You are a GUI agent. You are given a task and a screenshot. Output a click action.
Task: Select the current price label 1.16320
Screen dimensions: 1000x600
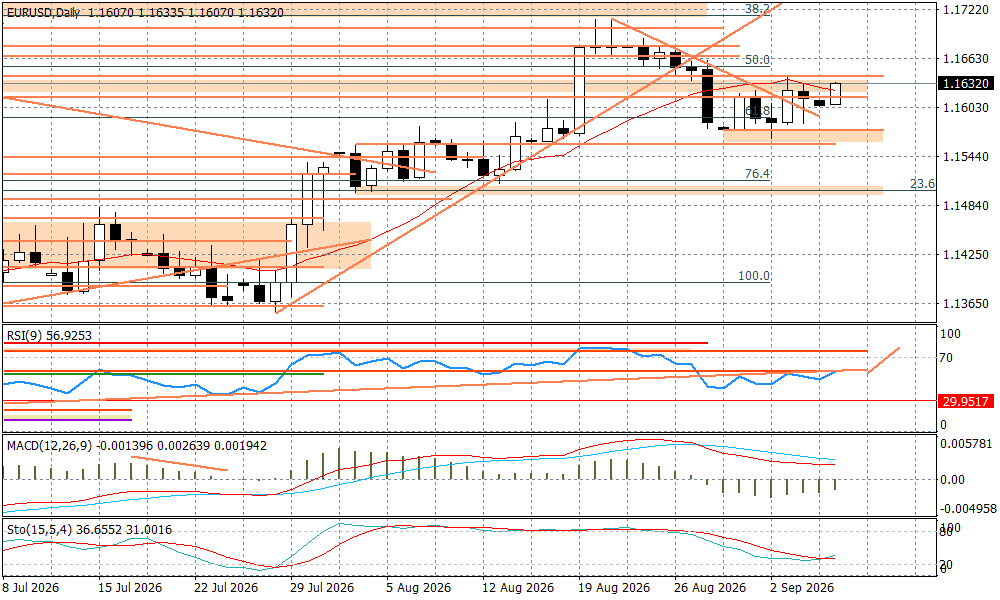coord(966,84)
